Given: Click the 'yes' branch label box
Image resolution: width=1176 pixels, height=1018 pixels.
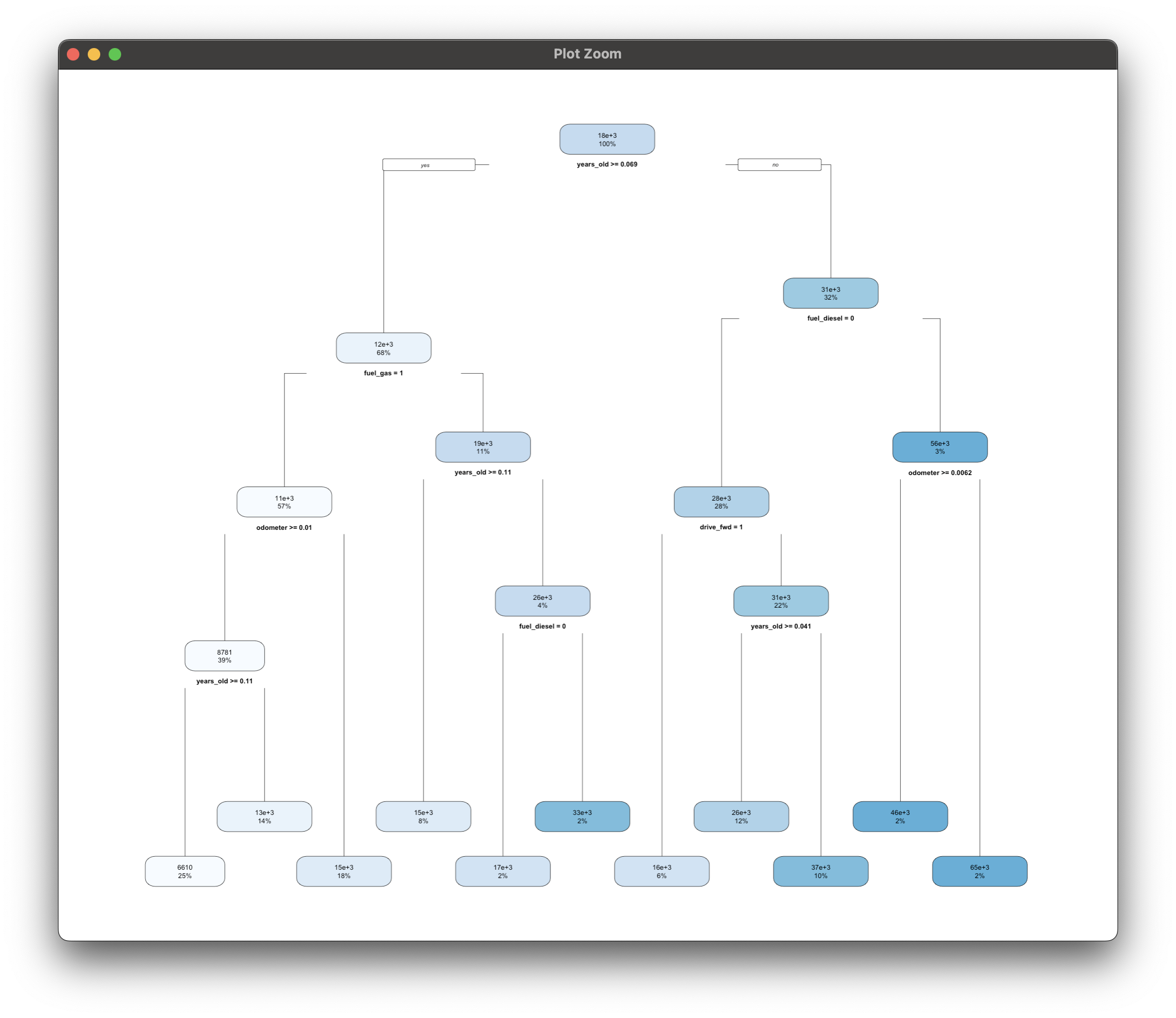Looking at the screenshot, I should tap(429, 165).
